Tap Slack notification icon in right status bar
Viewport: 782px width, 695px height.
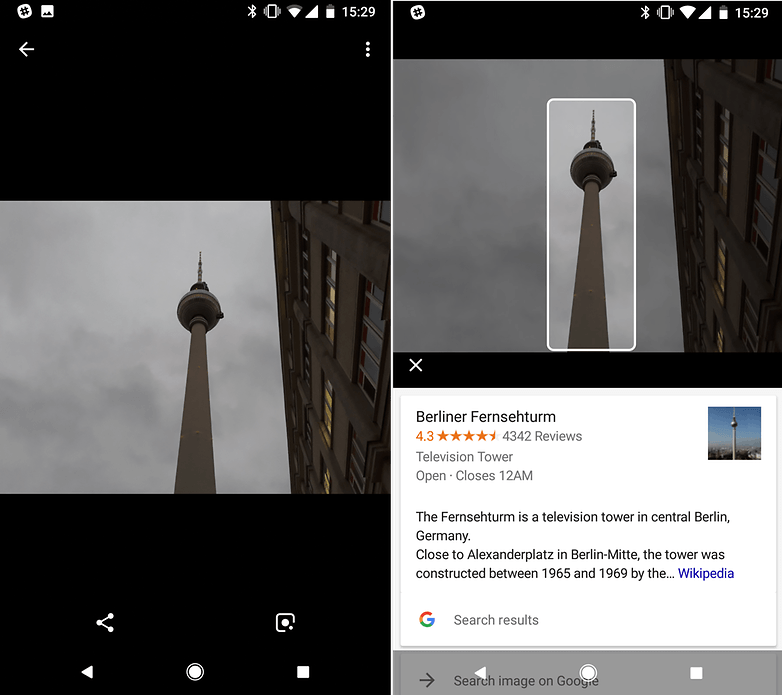click(417, 12)
